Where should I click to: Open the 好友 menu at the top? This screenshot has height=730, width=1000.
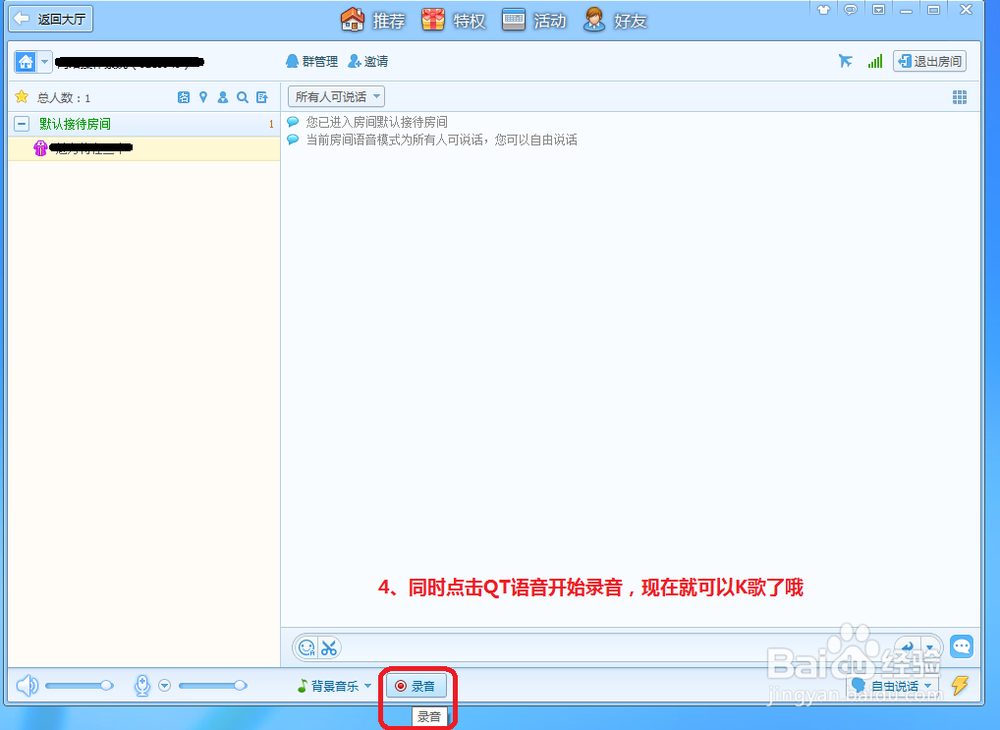pos(614,19)
